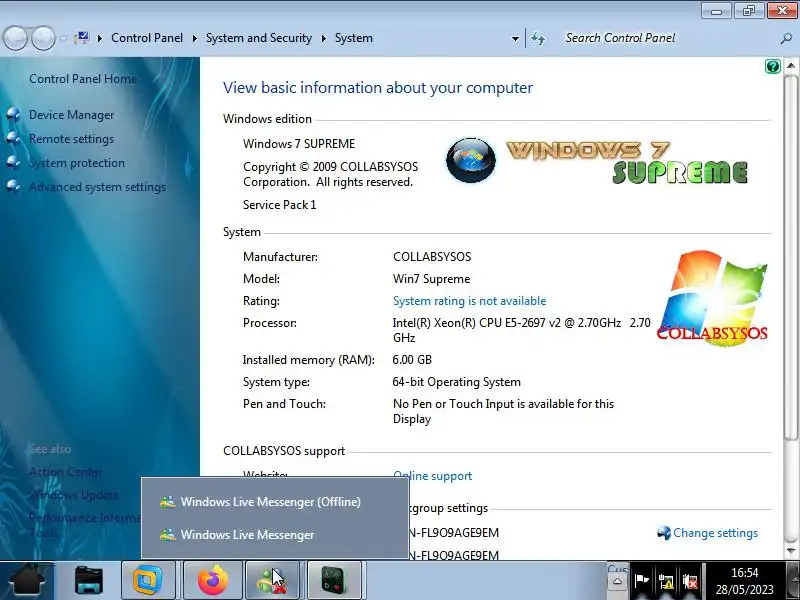Open recent pages dropdown arrow
Screen dimensions: 800x600
point(63,39)
